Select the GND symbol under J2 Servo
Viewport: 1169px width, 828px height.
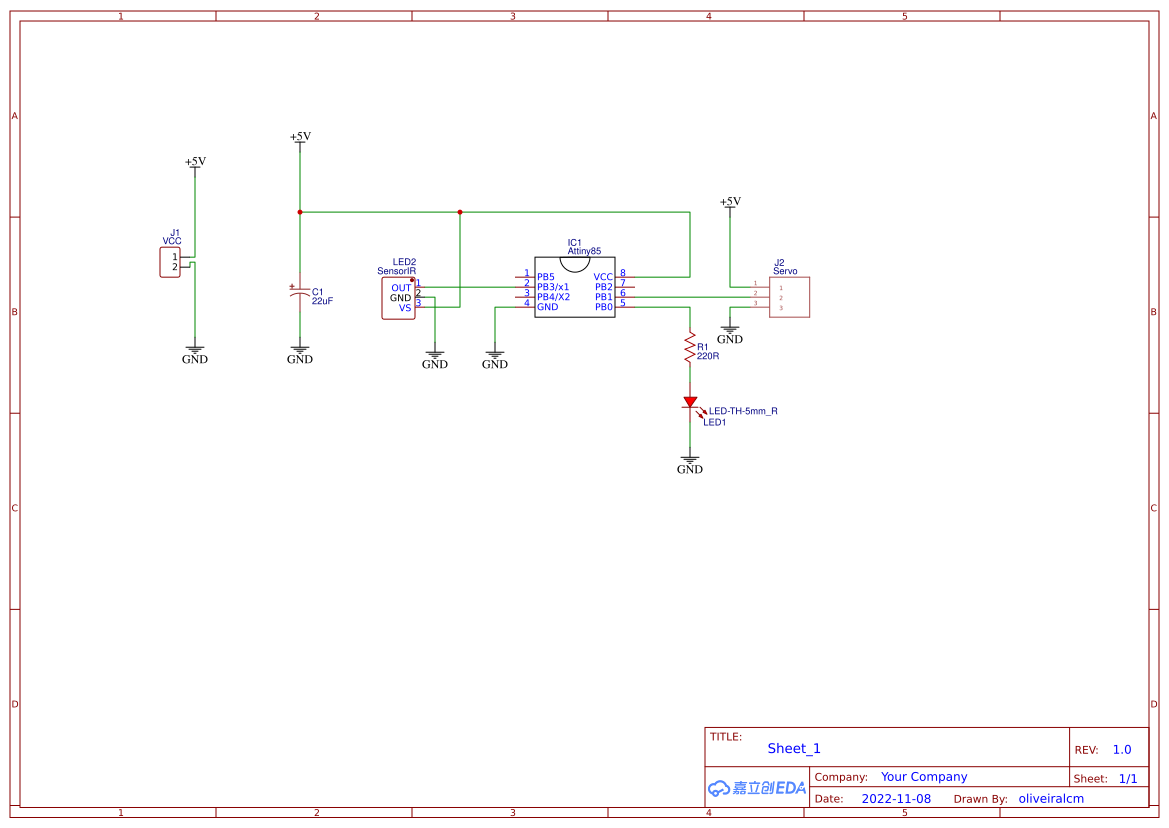(x=730, y=331)
